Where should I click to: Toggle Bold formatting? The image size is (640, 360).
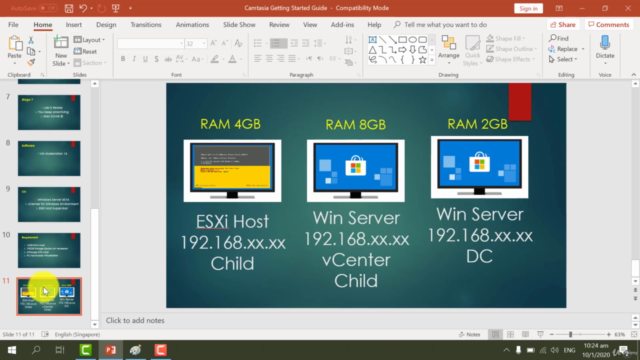(123, 59)
